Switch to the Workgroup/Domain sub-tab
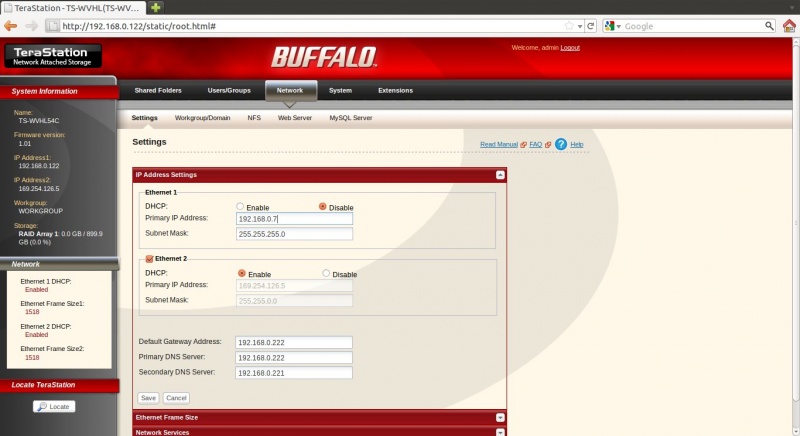Screen dimensions: 800x436 coord(203,118)
